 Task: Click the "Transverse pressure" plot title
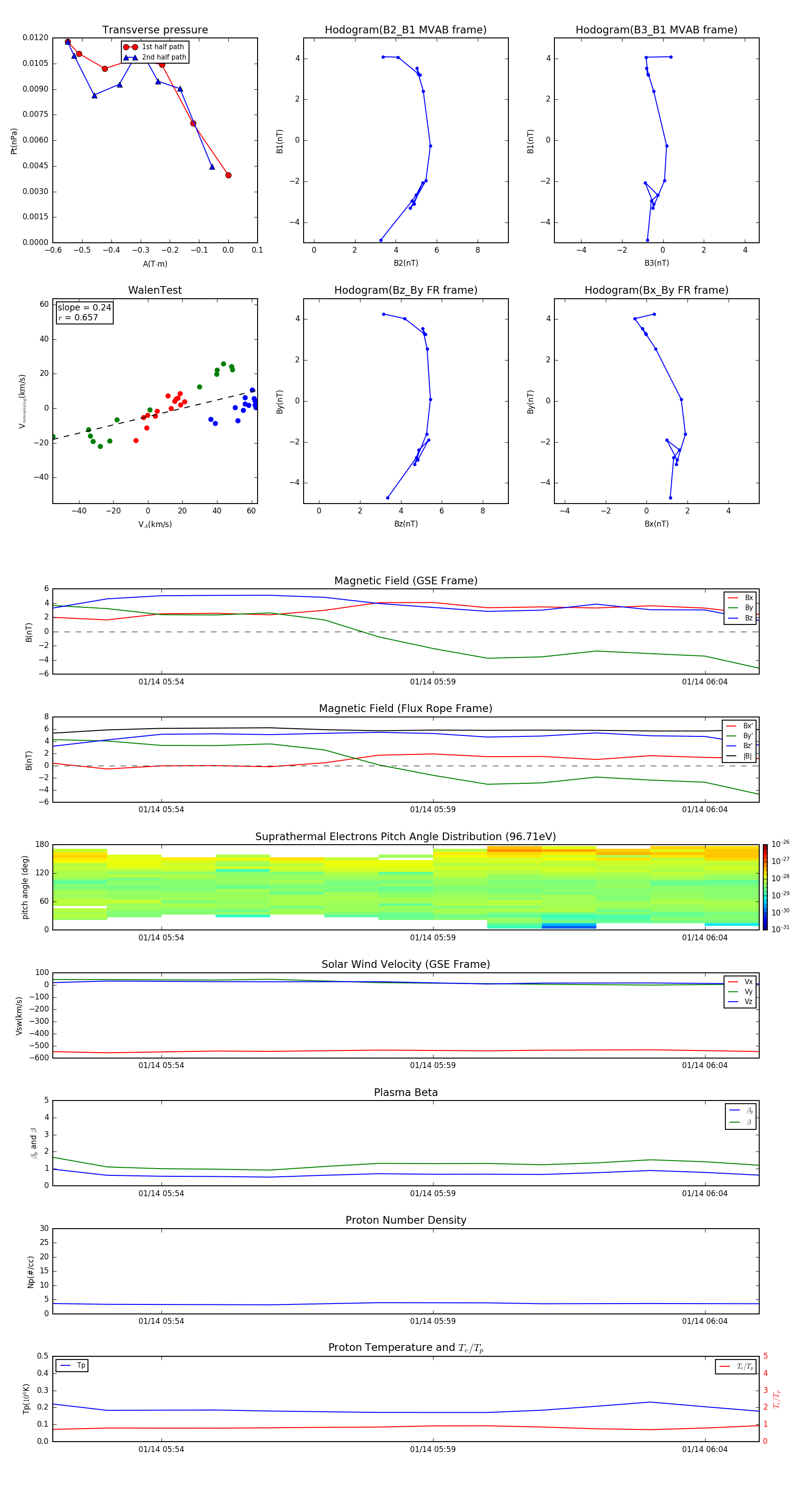click(x=155, y=30)
